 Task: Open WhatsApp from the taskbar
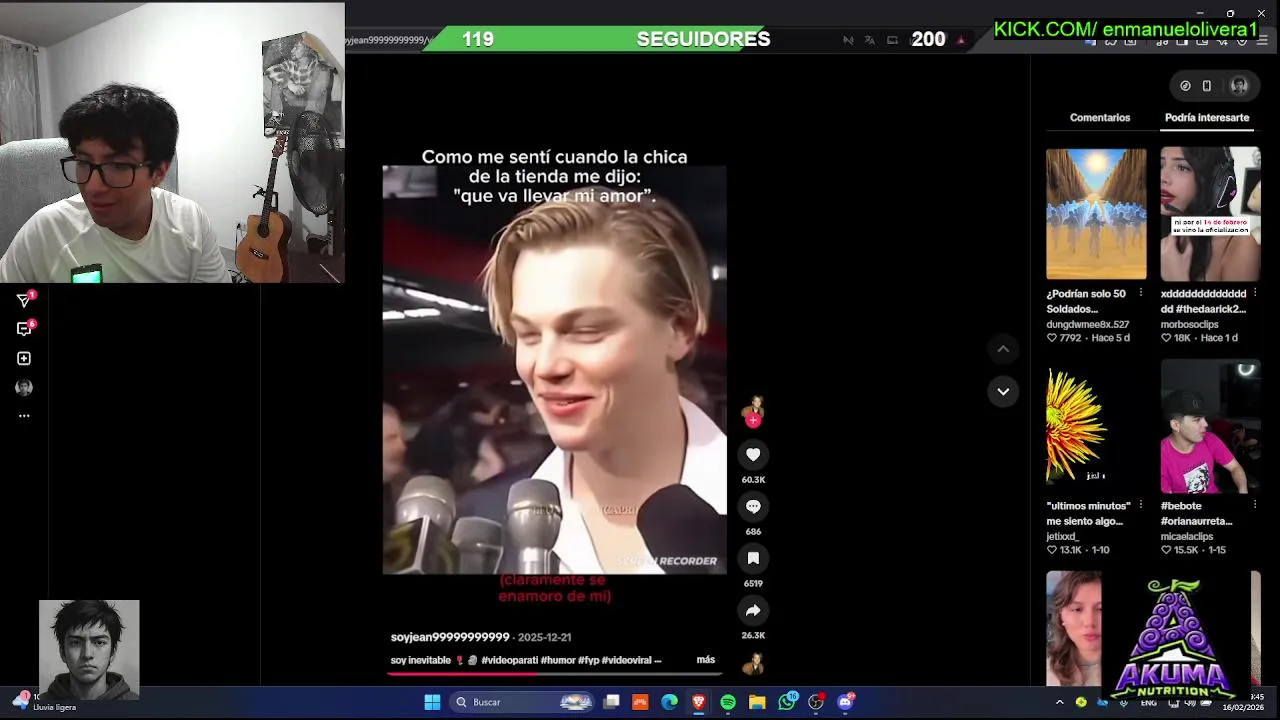pyautogui.click(x=787, y=702)
